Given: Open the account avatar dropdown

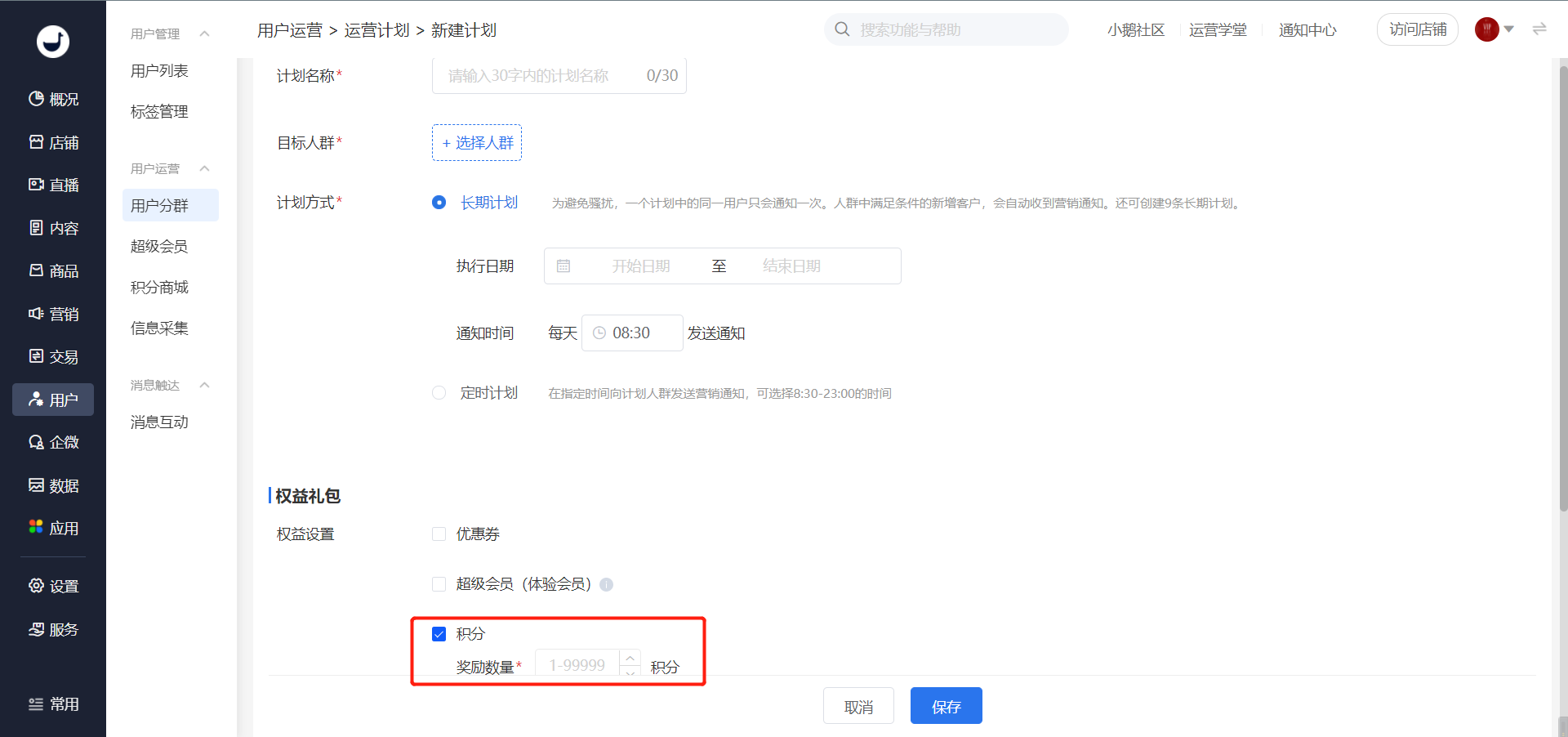Looking at the screenshot, I should 1494,29.
